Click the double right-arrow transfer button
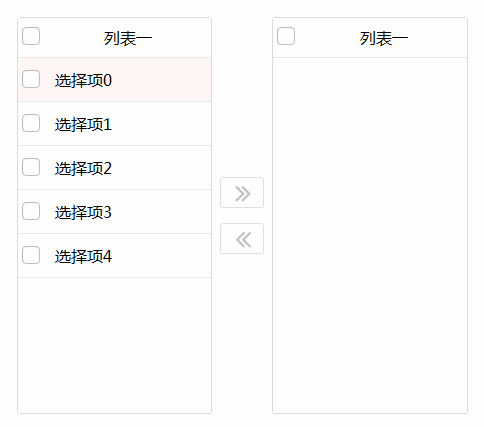This screenshot has height=427, width=484. coord(242,193)
